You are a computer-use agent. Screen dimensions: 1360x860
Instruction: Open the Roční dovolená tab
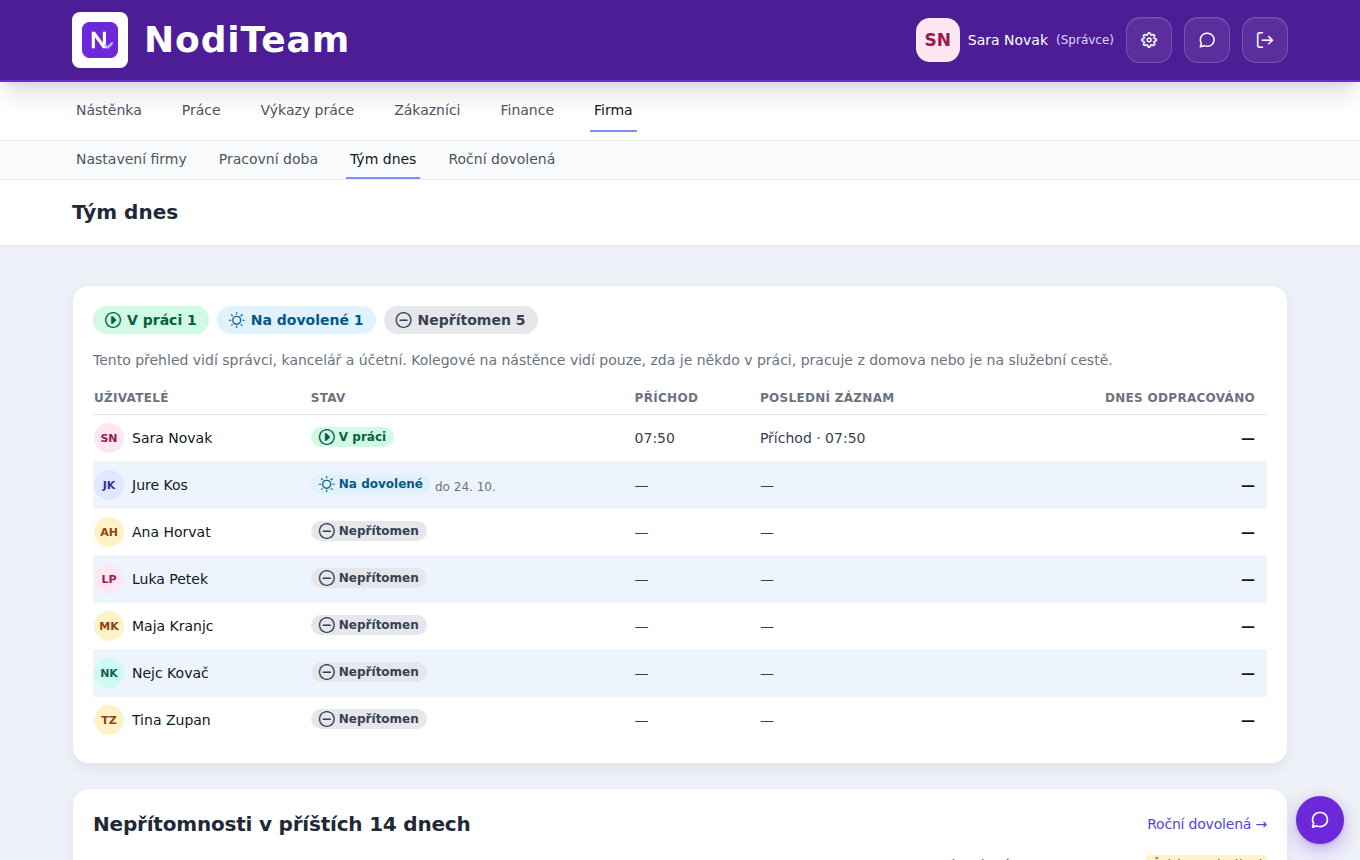tap(502, 159)
